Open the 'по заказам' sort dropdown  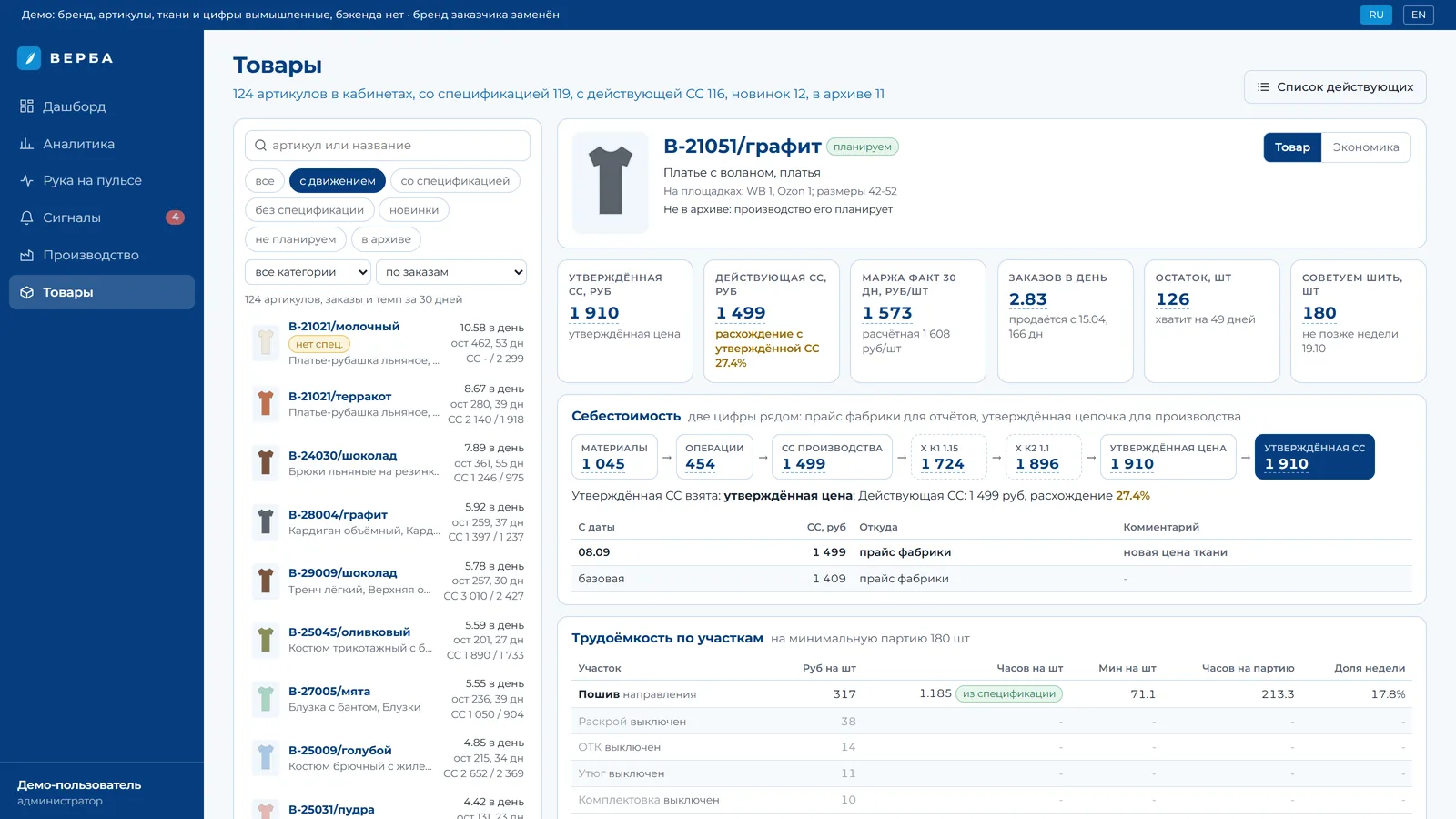pyautogui.click(x=451, y=272)
